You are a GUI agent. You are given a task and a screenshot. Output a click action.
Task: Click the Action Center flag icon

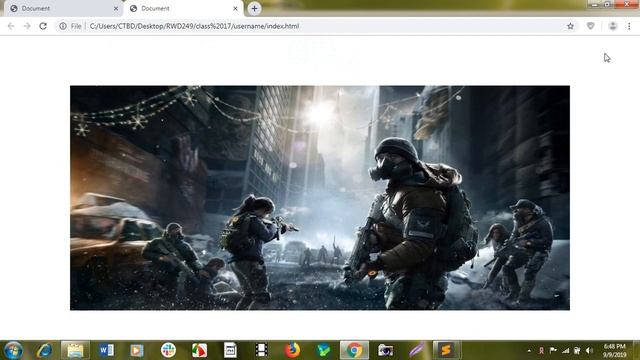[x=553, y=351]
